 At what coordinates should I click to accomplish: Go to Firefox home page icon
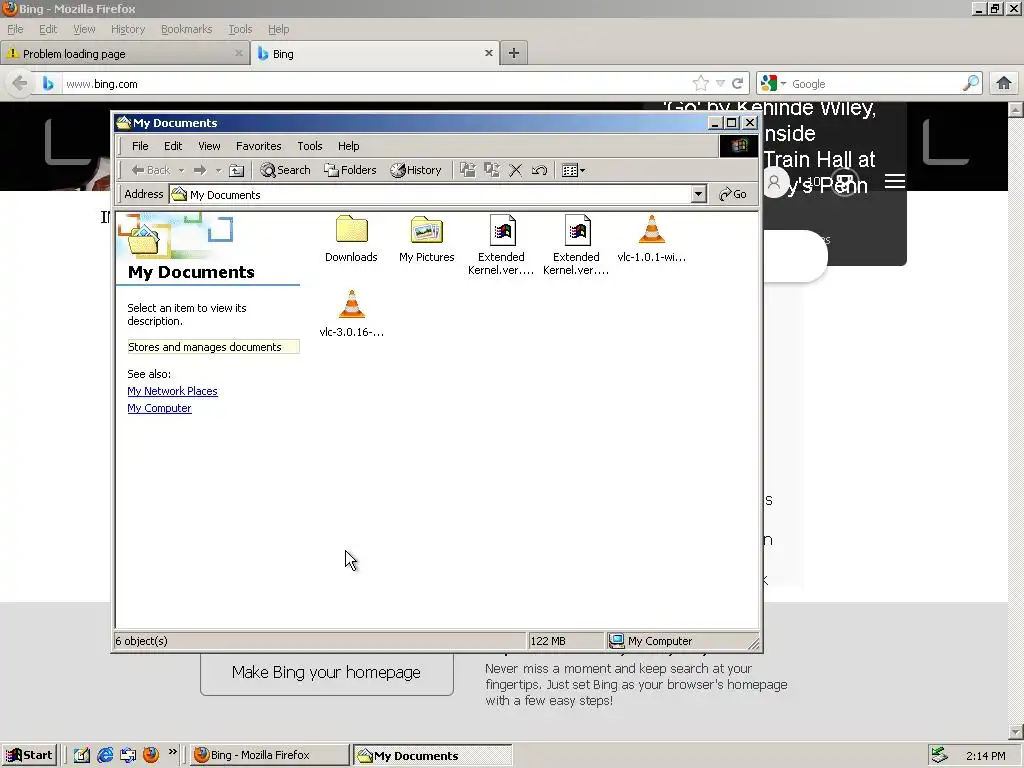click(x=1004, y=84)
